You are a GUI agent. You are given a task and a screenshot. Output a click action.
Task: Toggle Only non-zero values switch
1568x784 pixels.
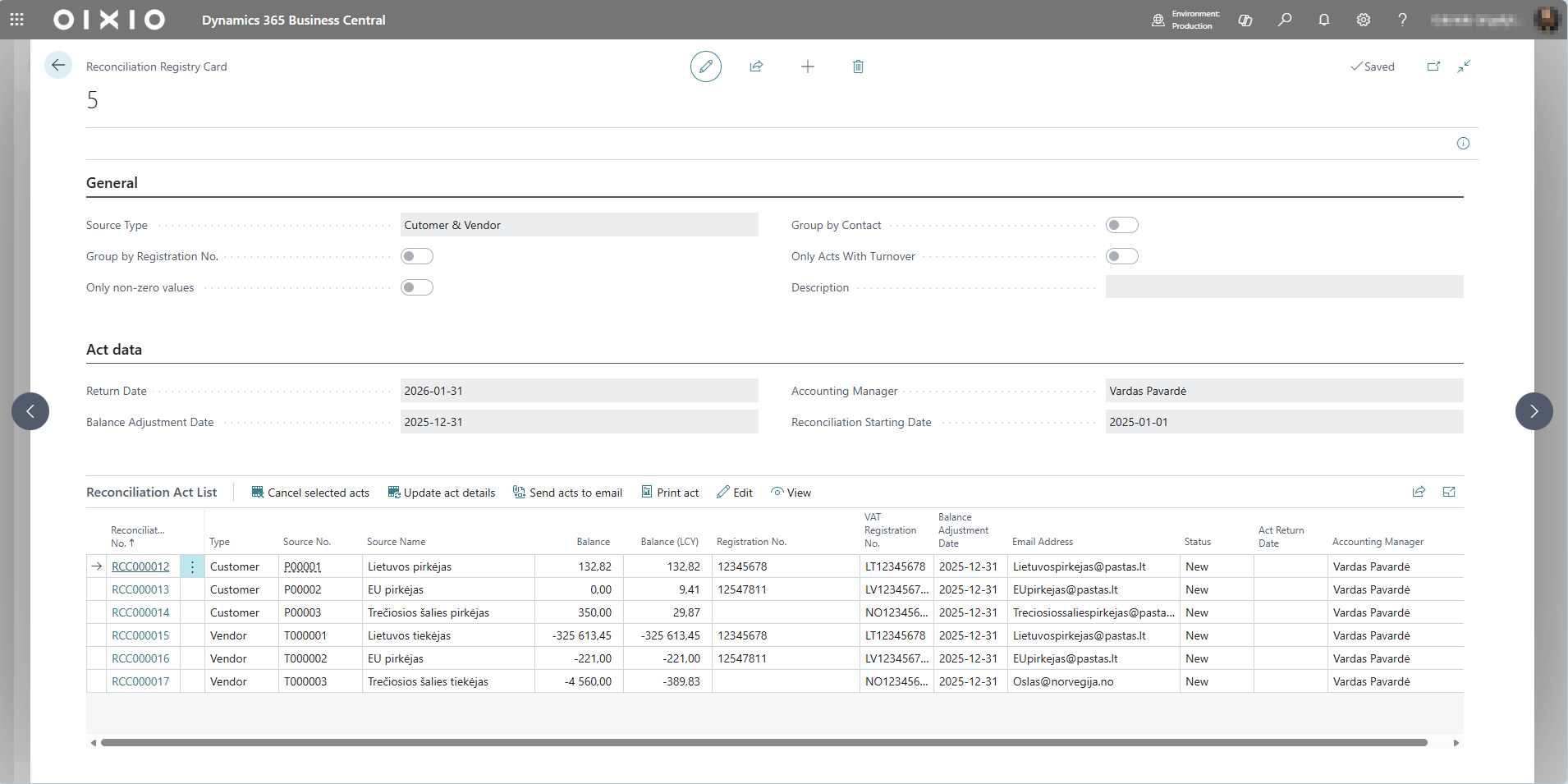[416, 287]
